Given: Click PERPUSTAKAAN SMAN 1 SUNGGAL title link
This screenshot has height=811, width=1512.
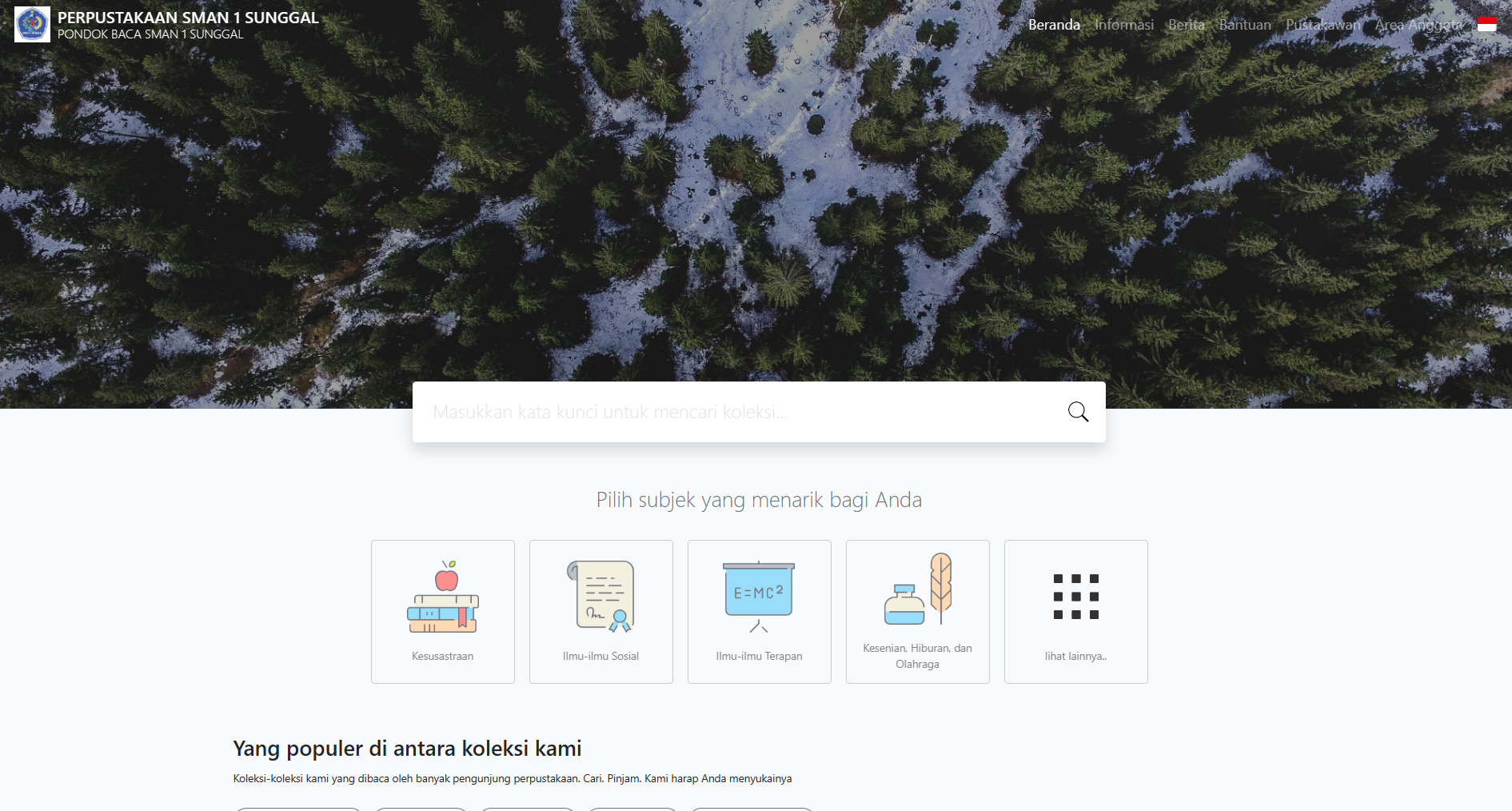Looking at the screenshot, I should pyautogui.click(x=188, y=18).
